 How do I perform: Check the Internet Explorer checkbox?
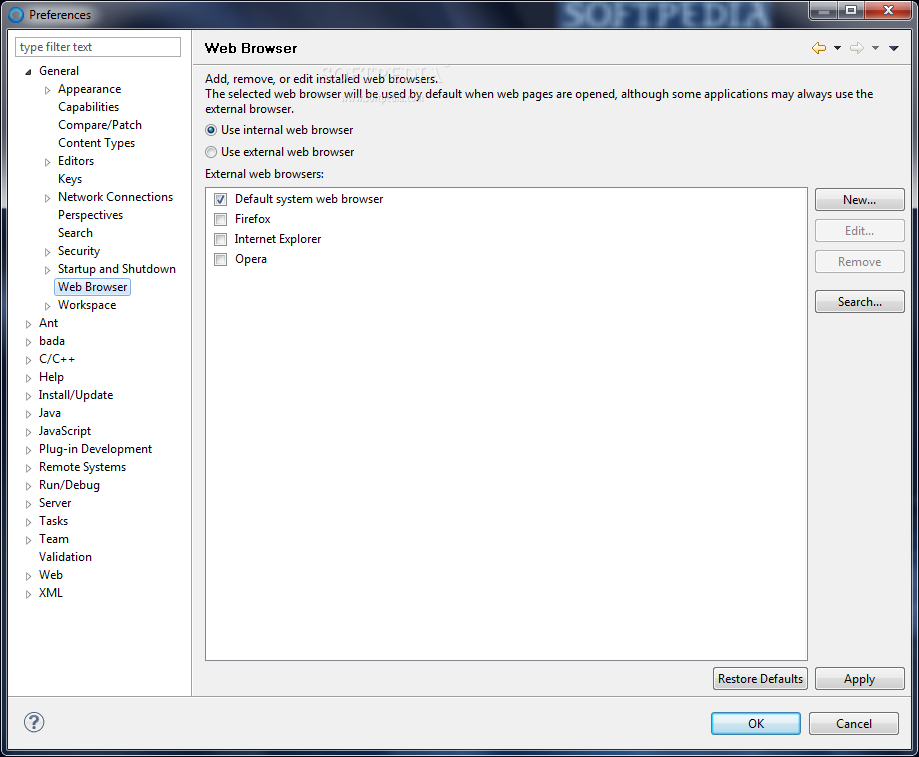click(220, 239)
